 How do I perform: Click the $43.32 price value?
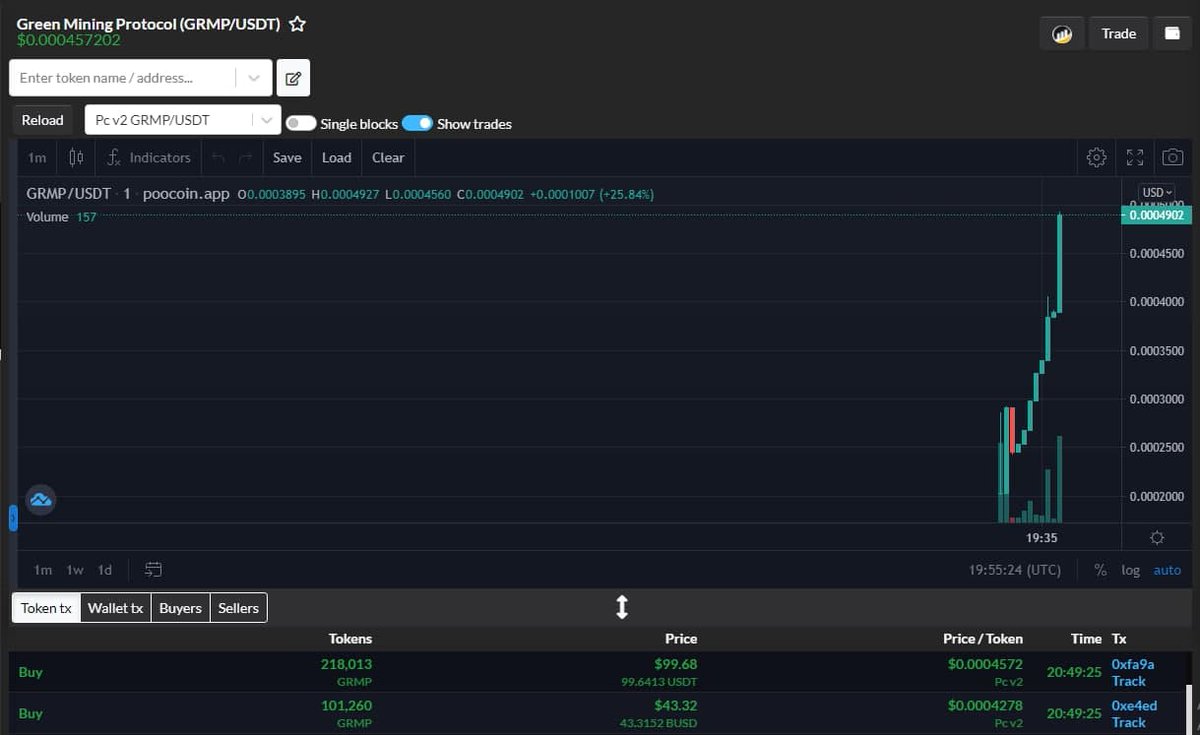pos(676,705)
